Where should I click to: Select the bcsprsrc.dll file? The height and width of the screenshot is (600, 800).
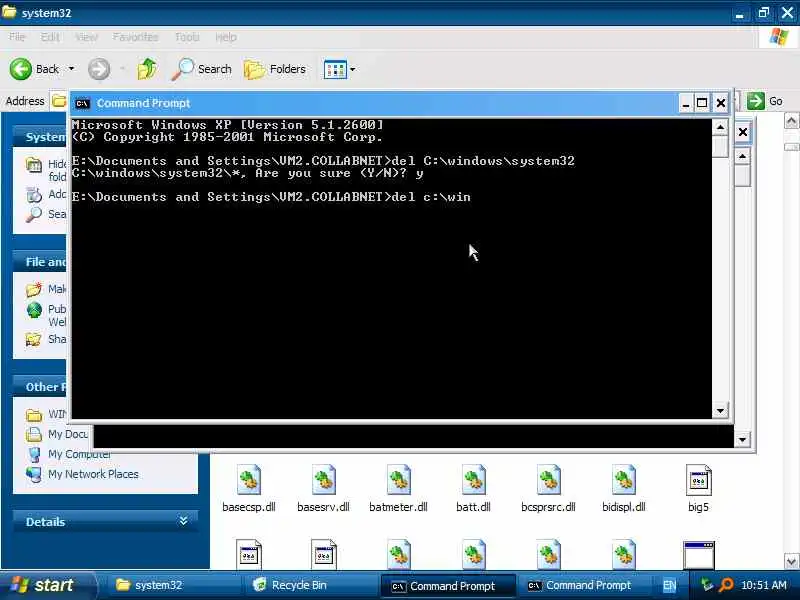[548, 488]
